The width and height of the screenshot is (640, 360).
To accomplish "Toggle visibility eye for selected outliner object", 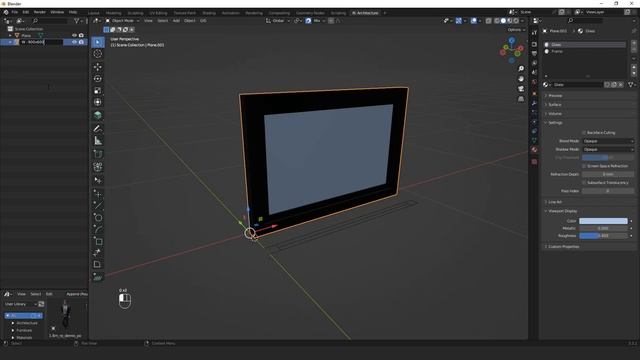I will [74, 42].
